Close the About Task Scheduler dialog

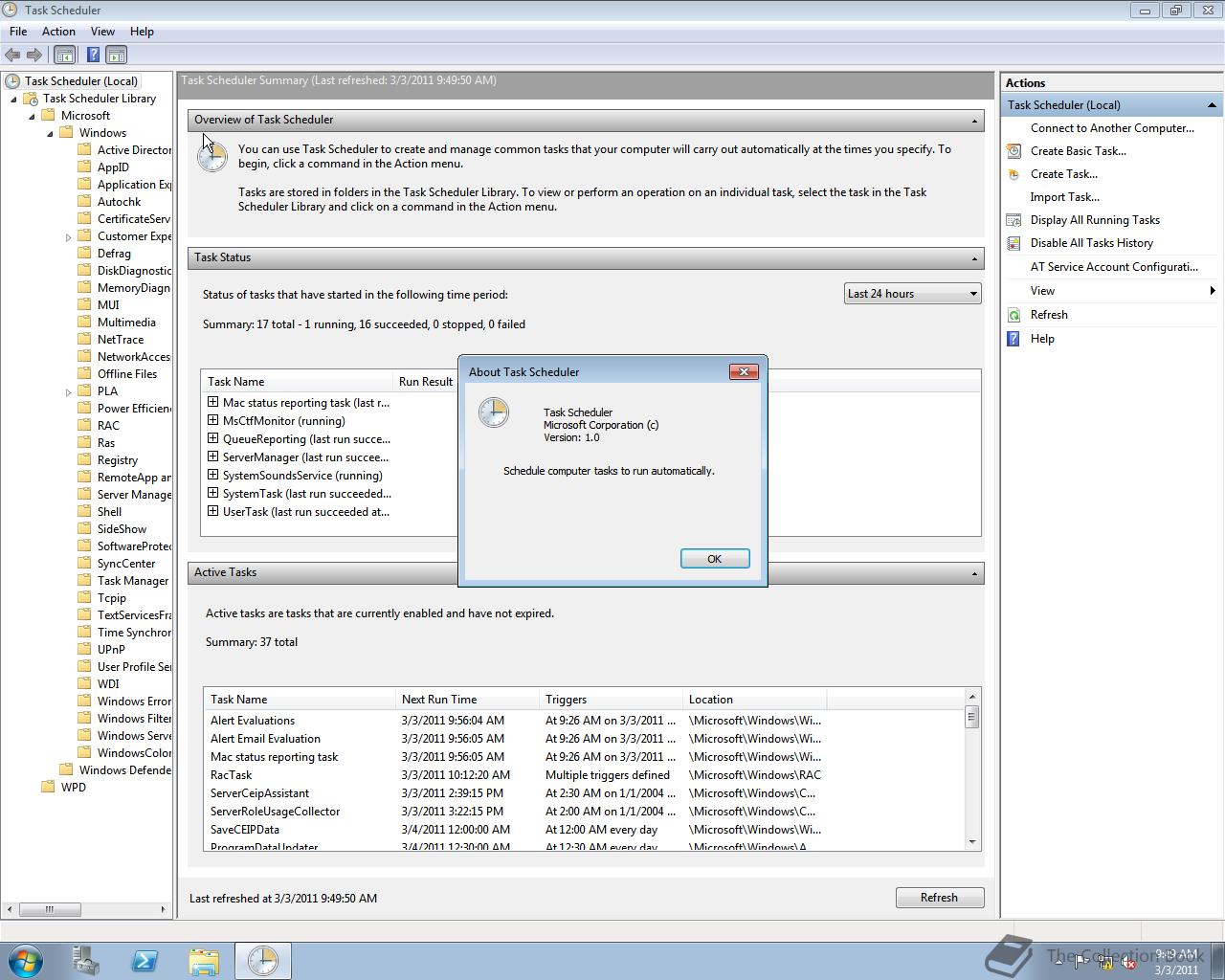744,372
